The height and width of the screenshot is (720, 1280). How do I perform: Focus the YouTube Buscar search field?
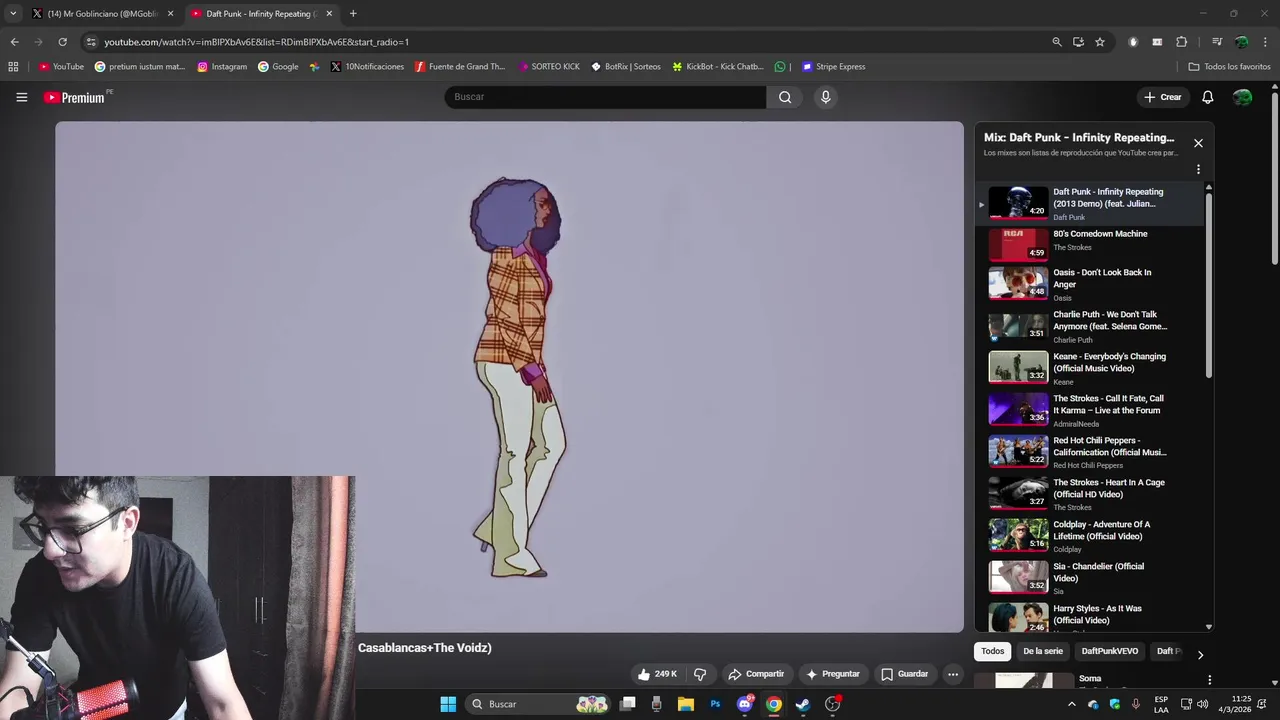pyautogui.click(x=605, y=97)
